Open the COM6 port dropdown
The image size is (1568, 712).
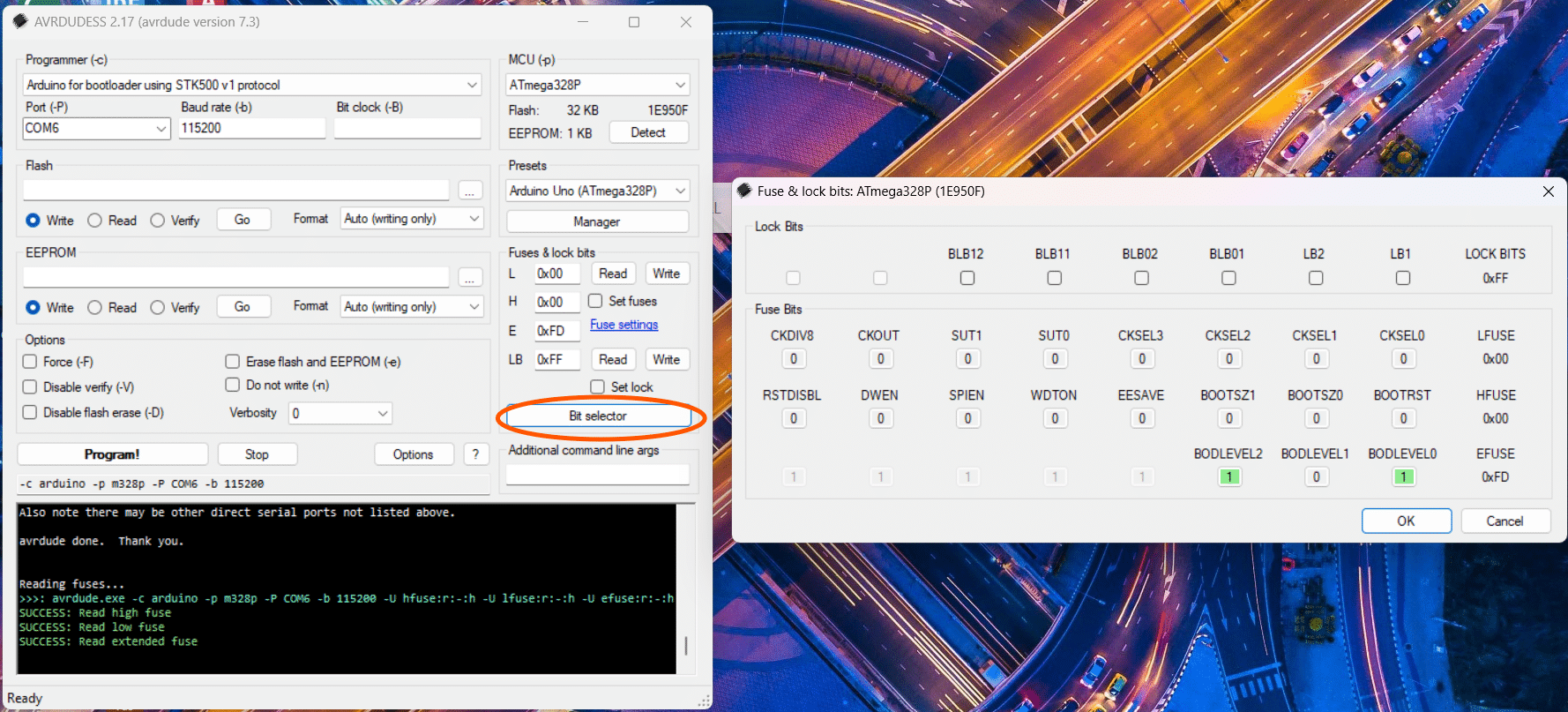[96, 128]
